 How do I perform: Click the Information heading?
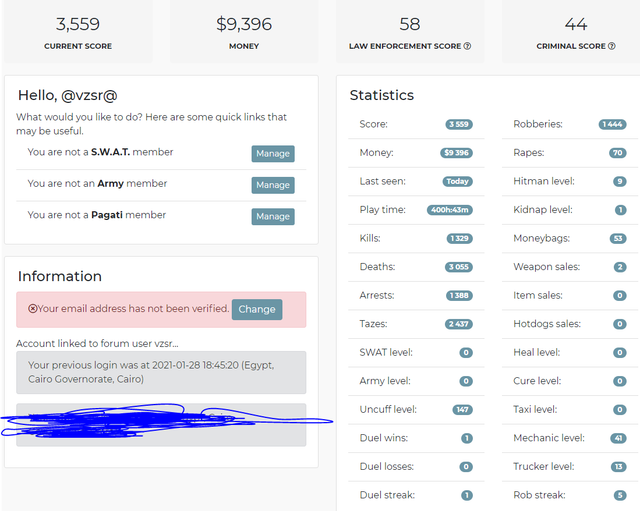[x=60, y=276]
